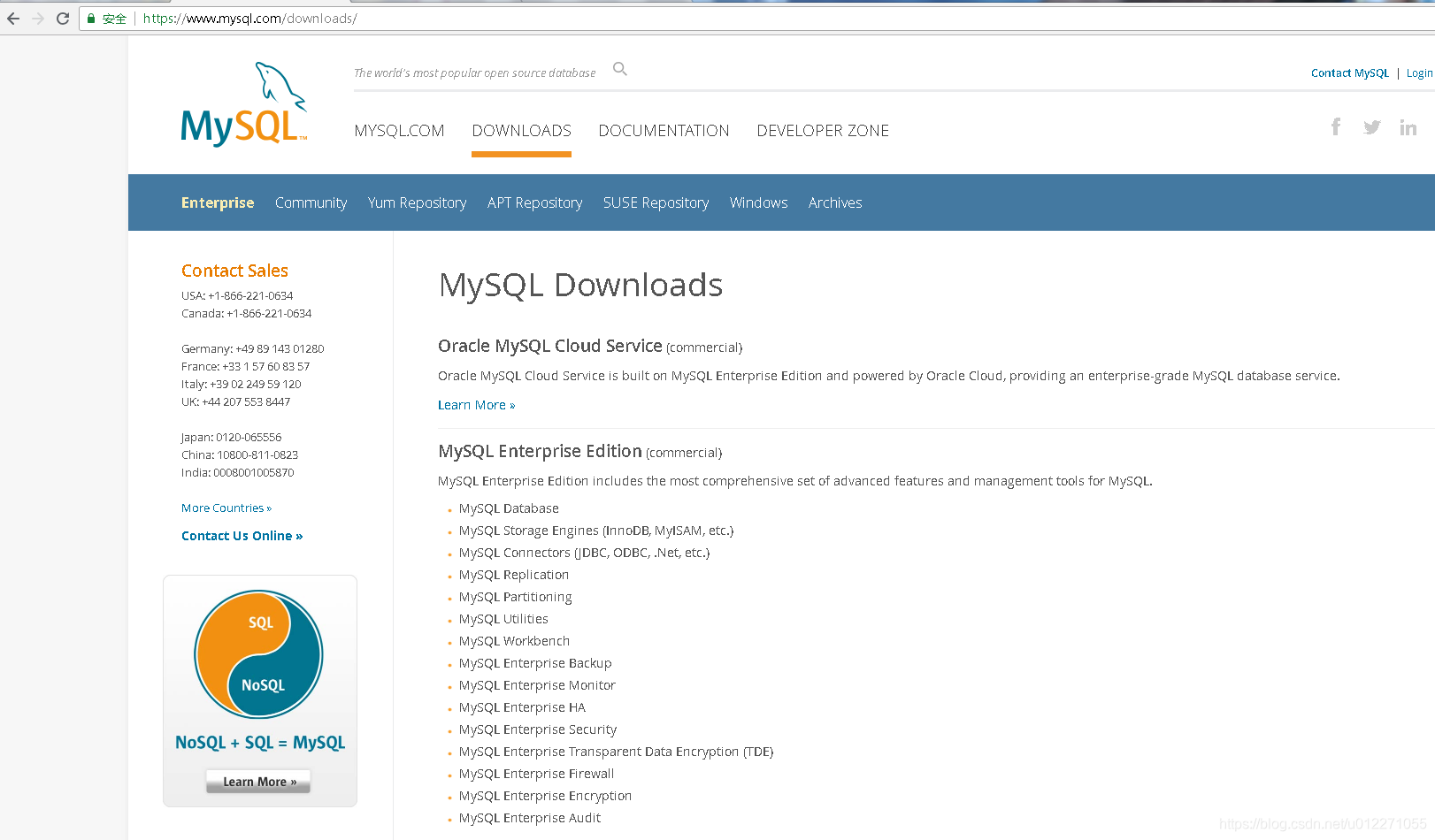Click the MySQL Utilities list item
This screenshot has height=840, width=1435.
503,619
